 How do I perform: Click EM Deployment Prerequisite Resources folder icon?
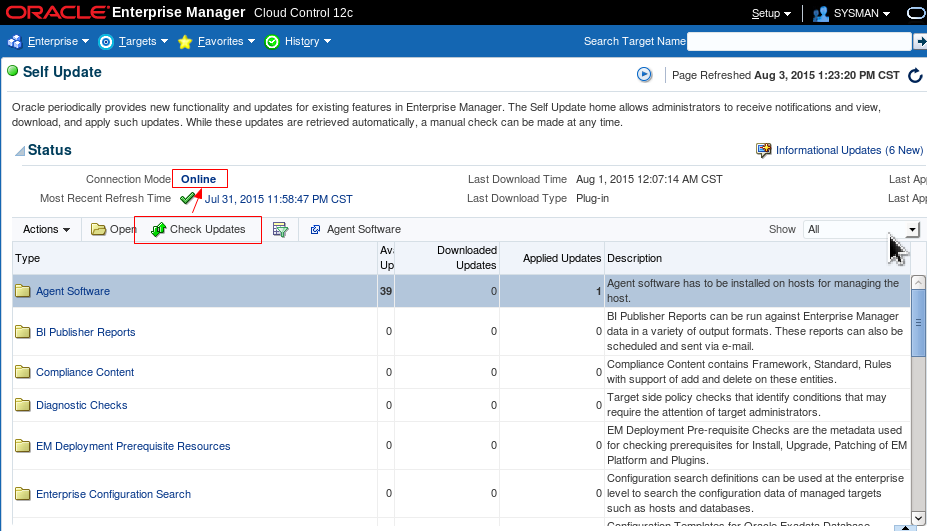click(22, 446)
